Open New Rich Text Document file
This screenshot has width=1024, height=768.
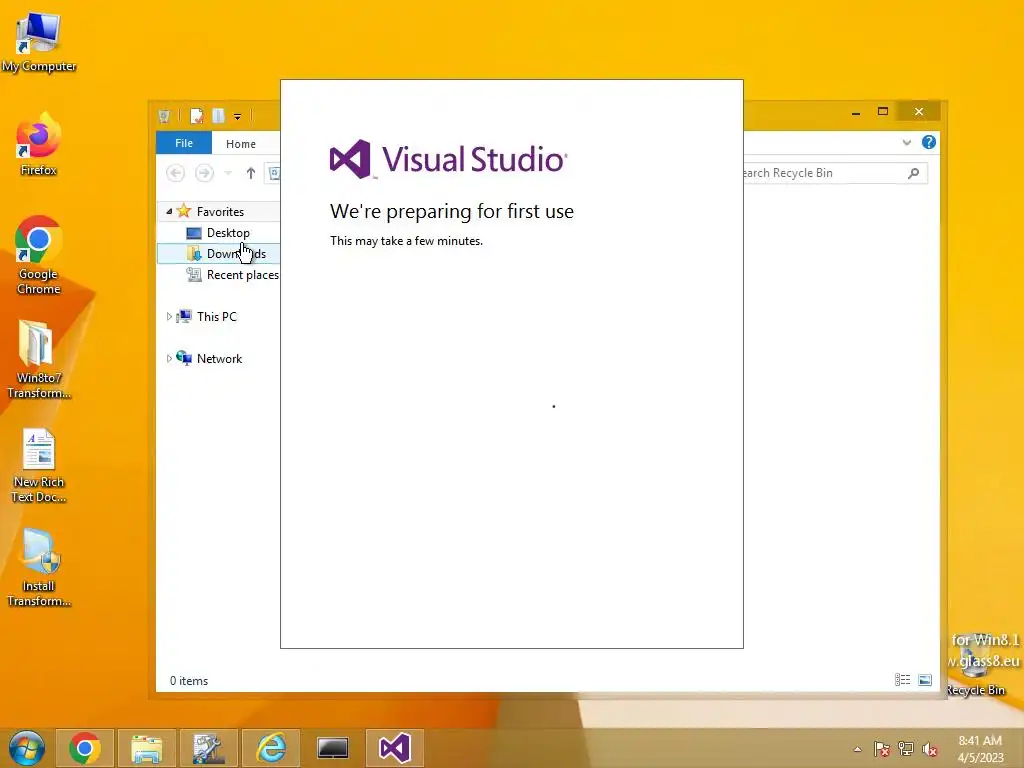click(x=39, y=465)
